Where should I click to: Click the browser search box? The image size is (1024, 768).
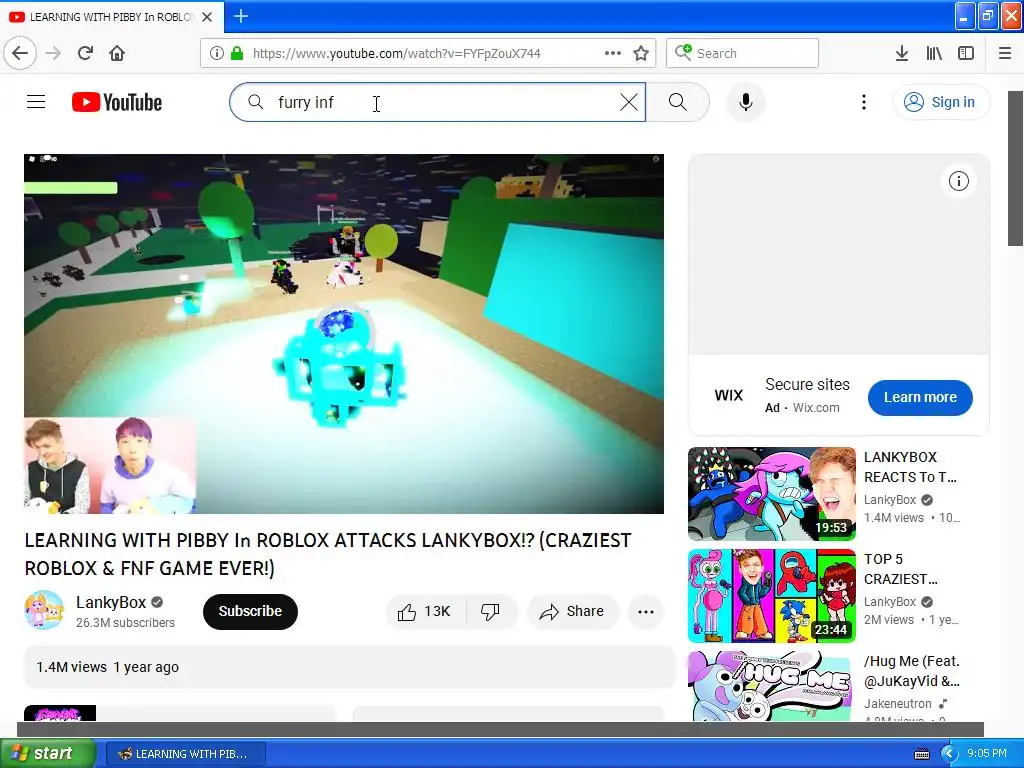(743, 53)
